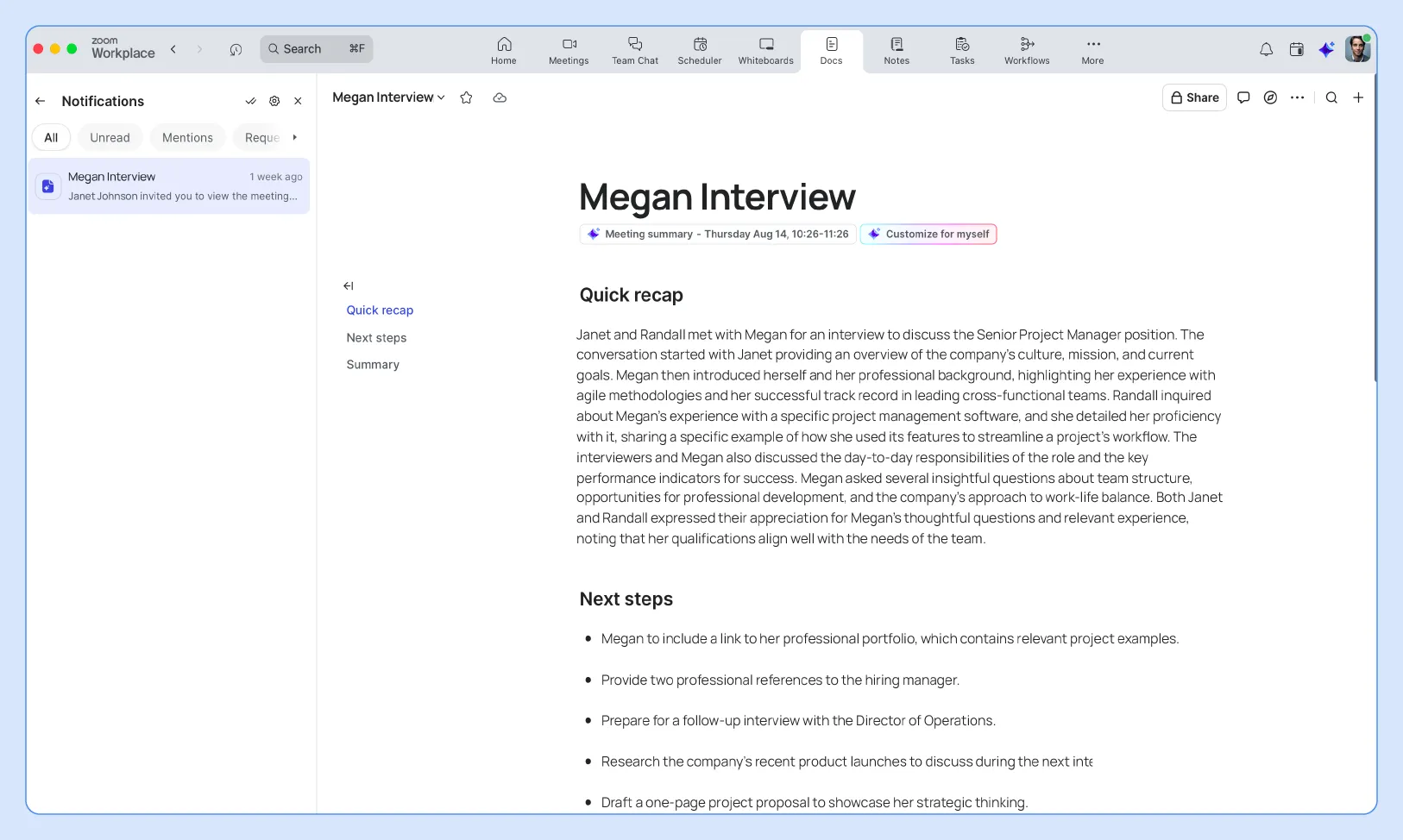Open the Megan Interview notification card
1403x840 pixels.
[169, 185]
